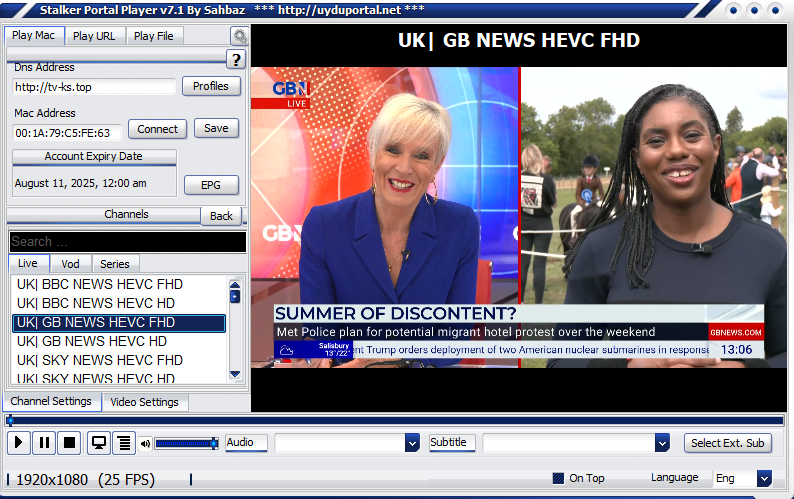
Task: Click the first title bar window button
Action: point(734,10)
